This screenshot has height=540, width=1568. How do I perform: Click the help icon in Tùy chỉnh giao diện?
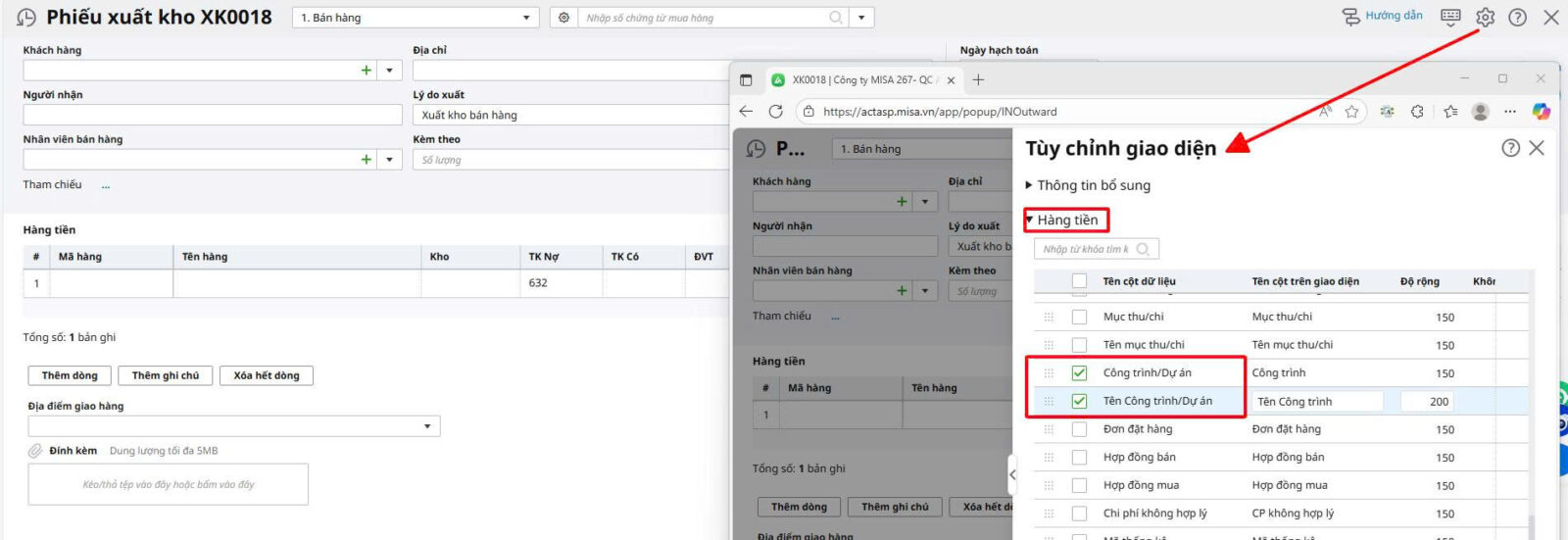pos(1510,148)
